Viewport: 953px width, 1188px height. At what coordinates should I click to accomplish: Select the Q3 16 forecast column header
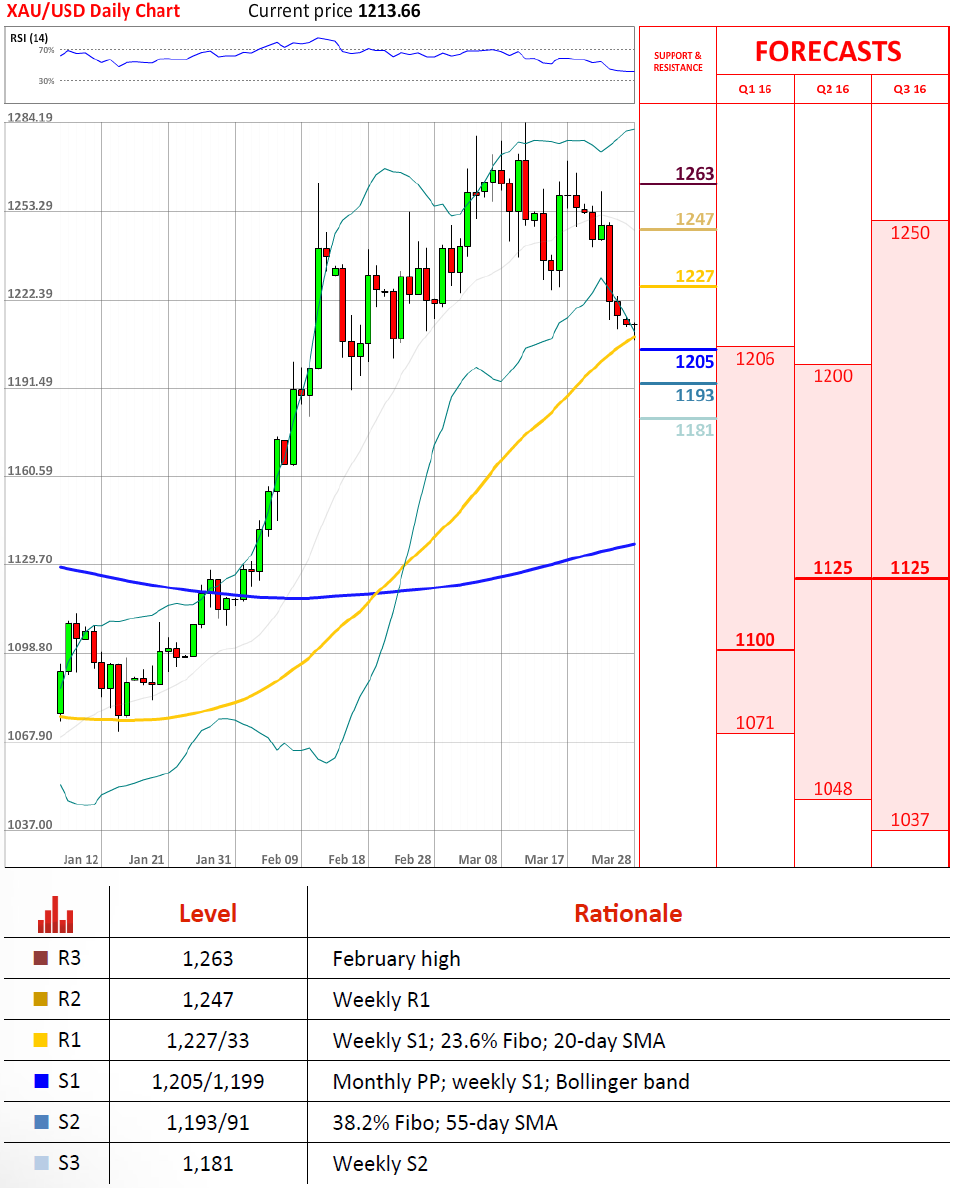910,89
